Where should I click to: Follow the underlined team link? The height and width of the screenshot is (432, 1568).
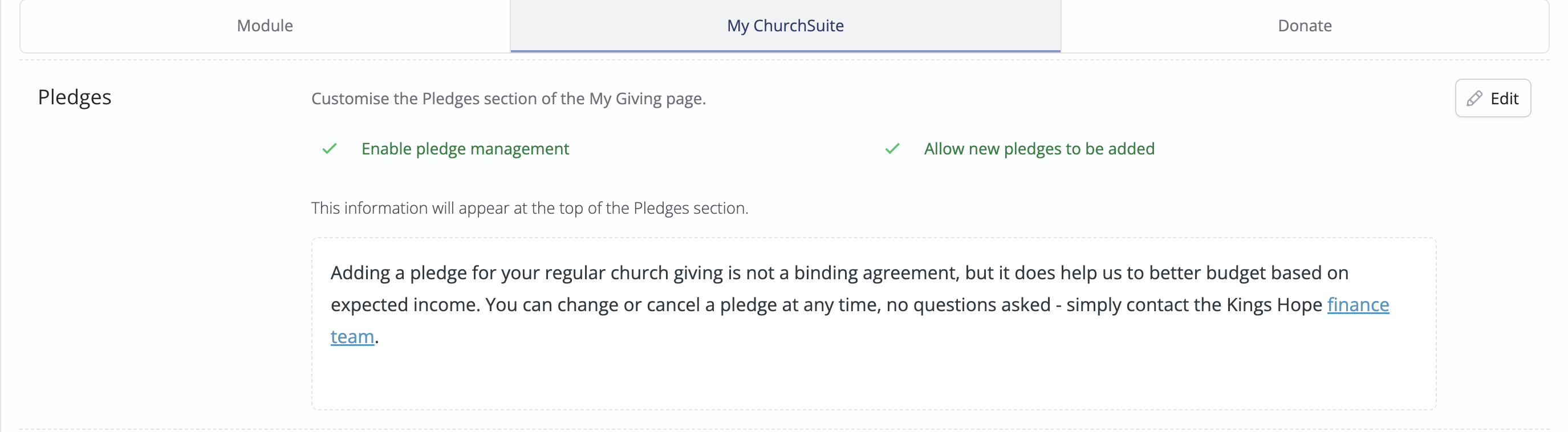[352, 336]
